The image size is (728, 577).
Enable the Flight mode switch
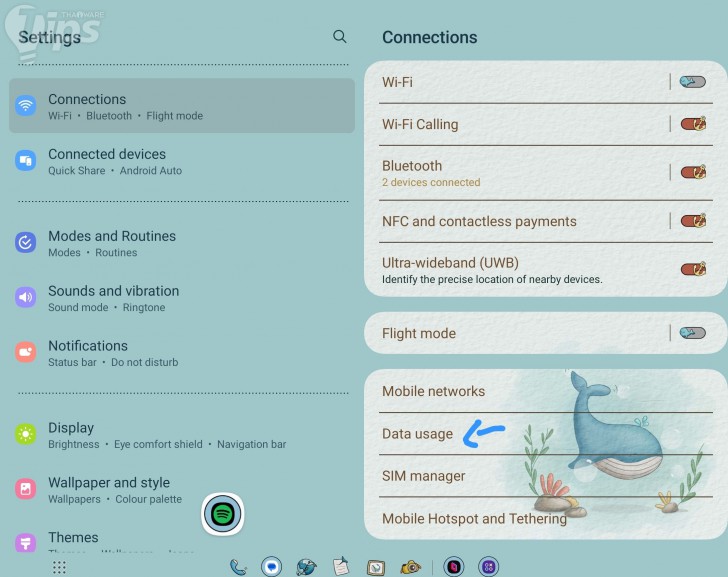coord(693,333)
